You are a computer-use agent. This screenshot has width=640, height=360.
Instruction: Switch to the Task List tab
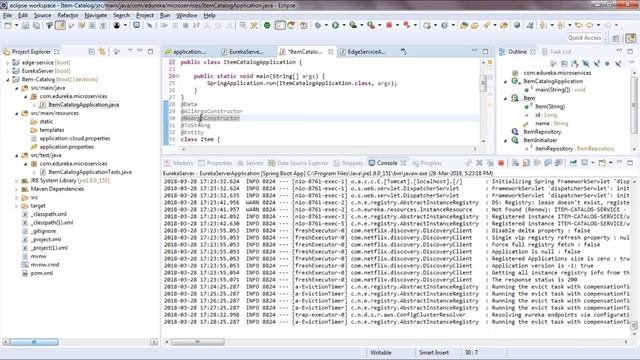click(557, 51)
